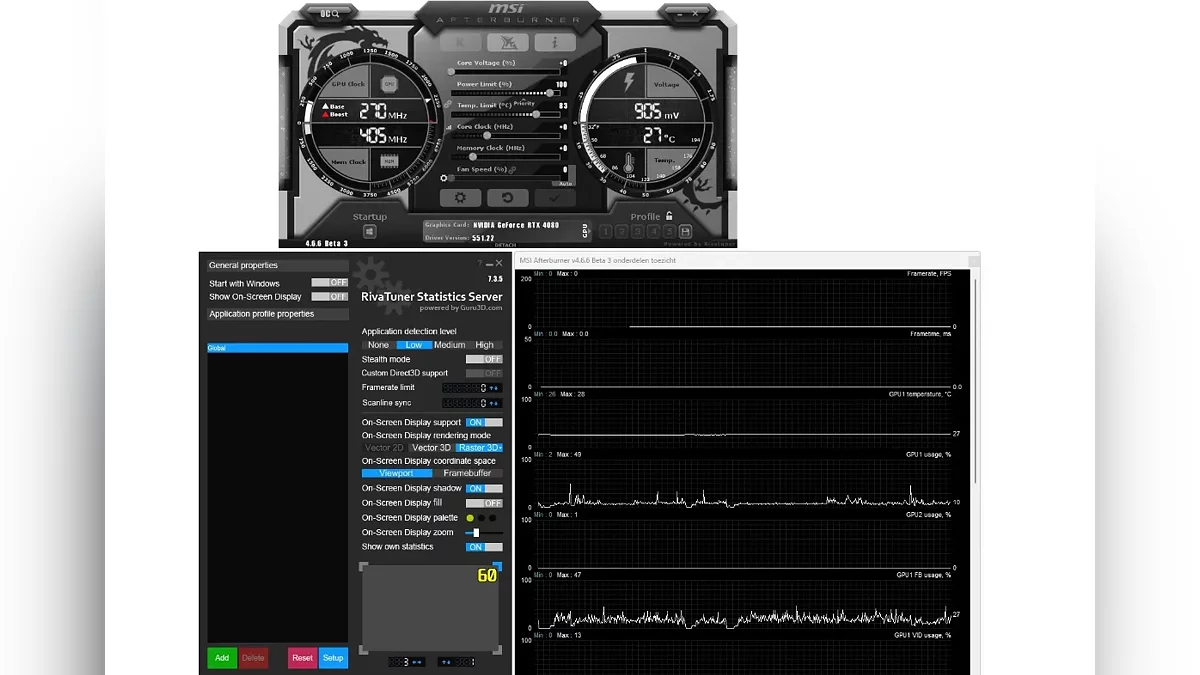The image size is (1200, 675).
Task: Select Medium application detection level
Action: pos(449,345)
